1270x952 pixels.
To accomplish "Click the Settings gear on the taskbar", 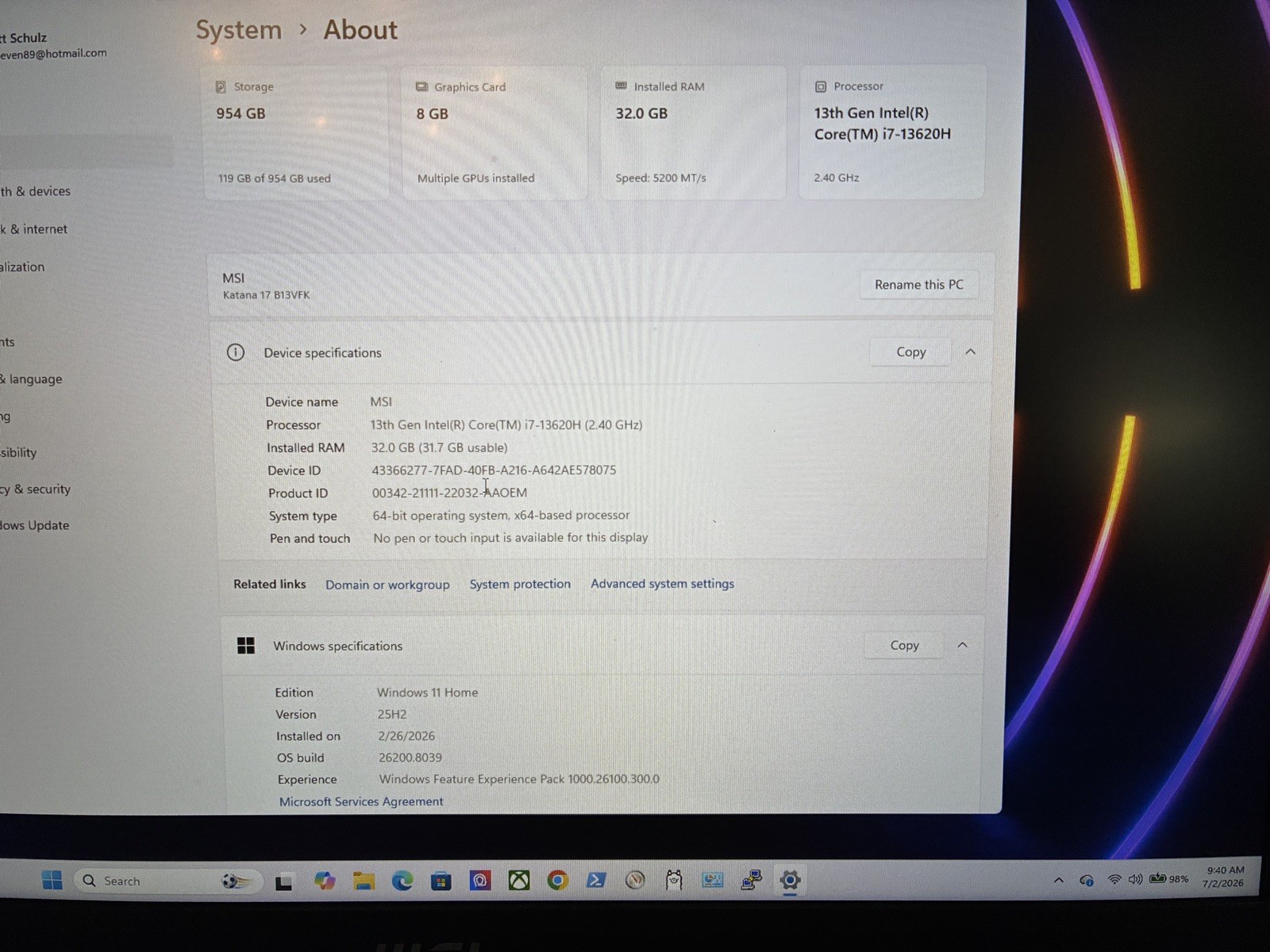I will [x=790, y=879].
